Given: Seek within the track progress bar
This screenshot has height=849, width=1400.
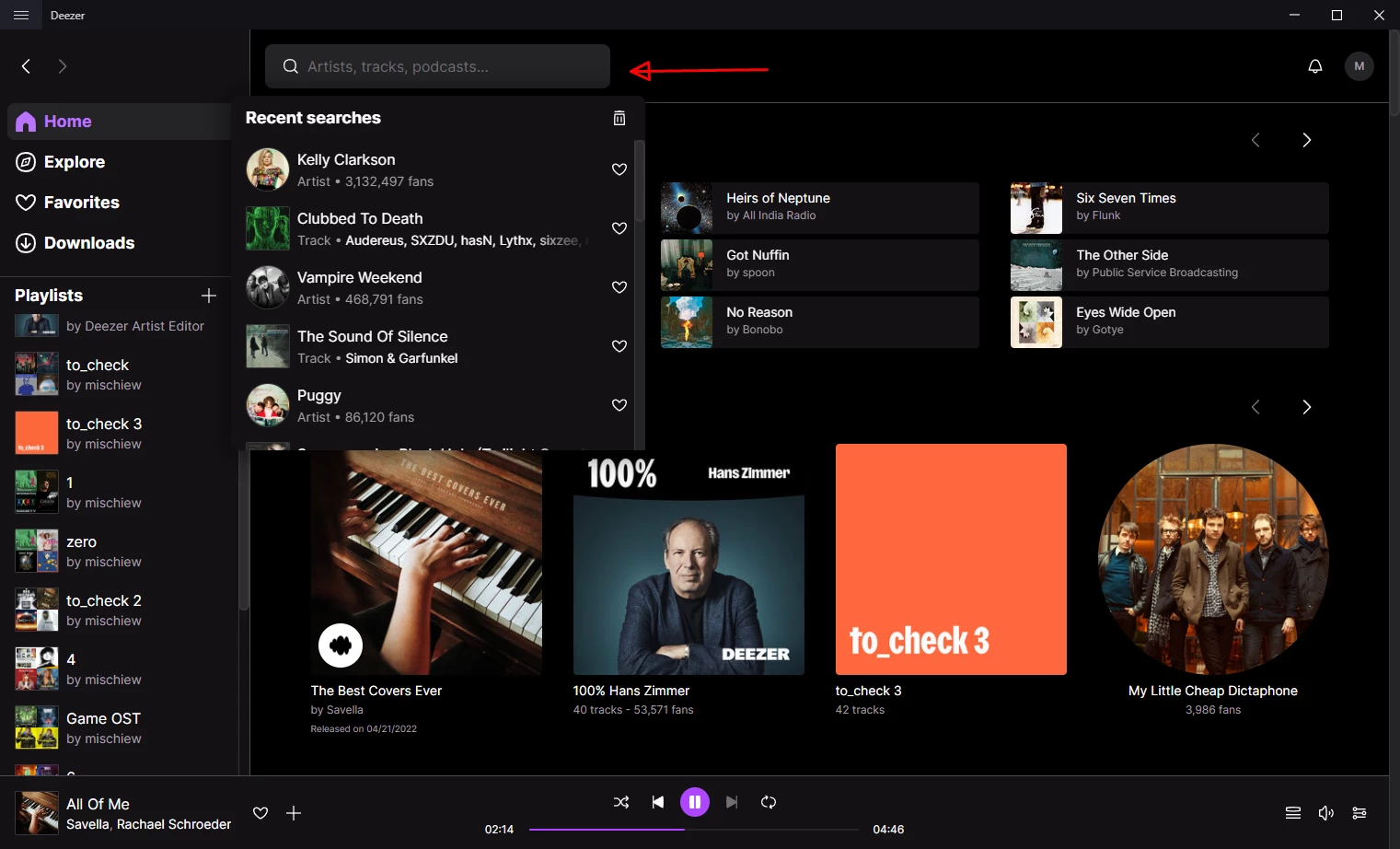Looking at the screenshot, I should 695,830.
